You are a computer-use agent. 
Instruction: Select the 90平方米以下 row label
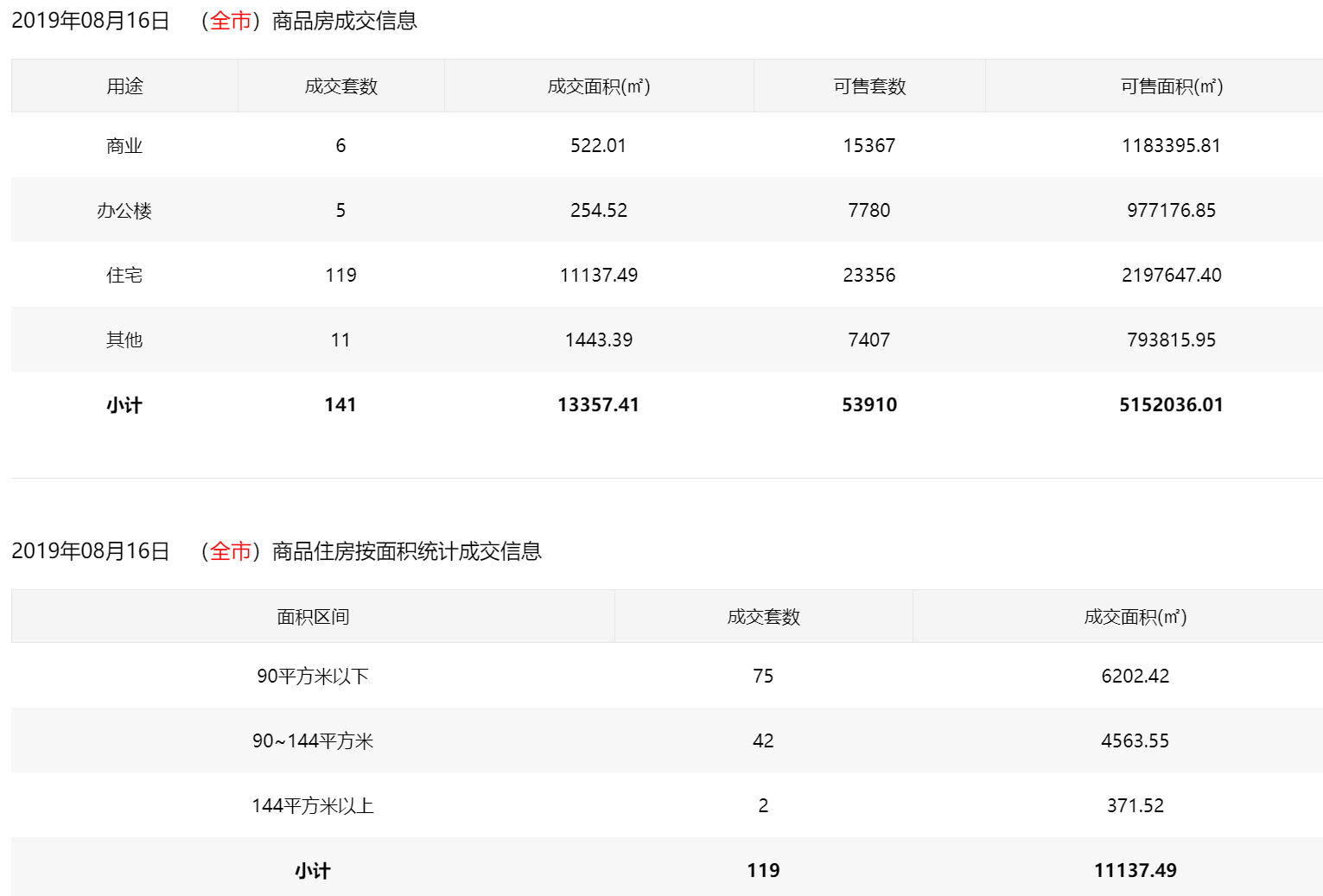point(313,677)
